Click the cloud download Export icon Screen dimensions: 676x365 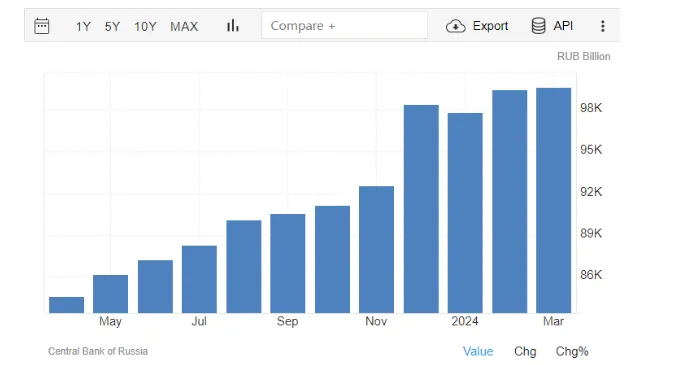click(x=455, y=26)
